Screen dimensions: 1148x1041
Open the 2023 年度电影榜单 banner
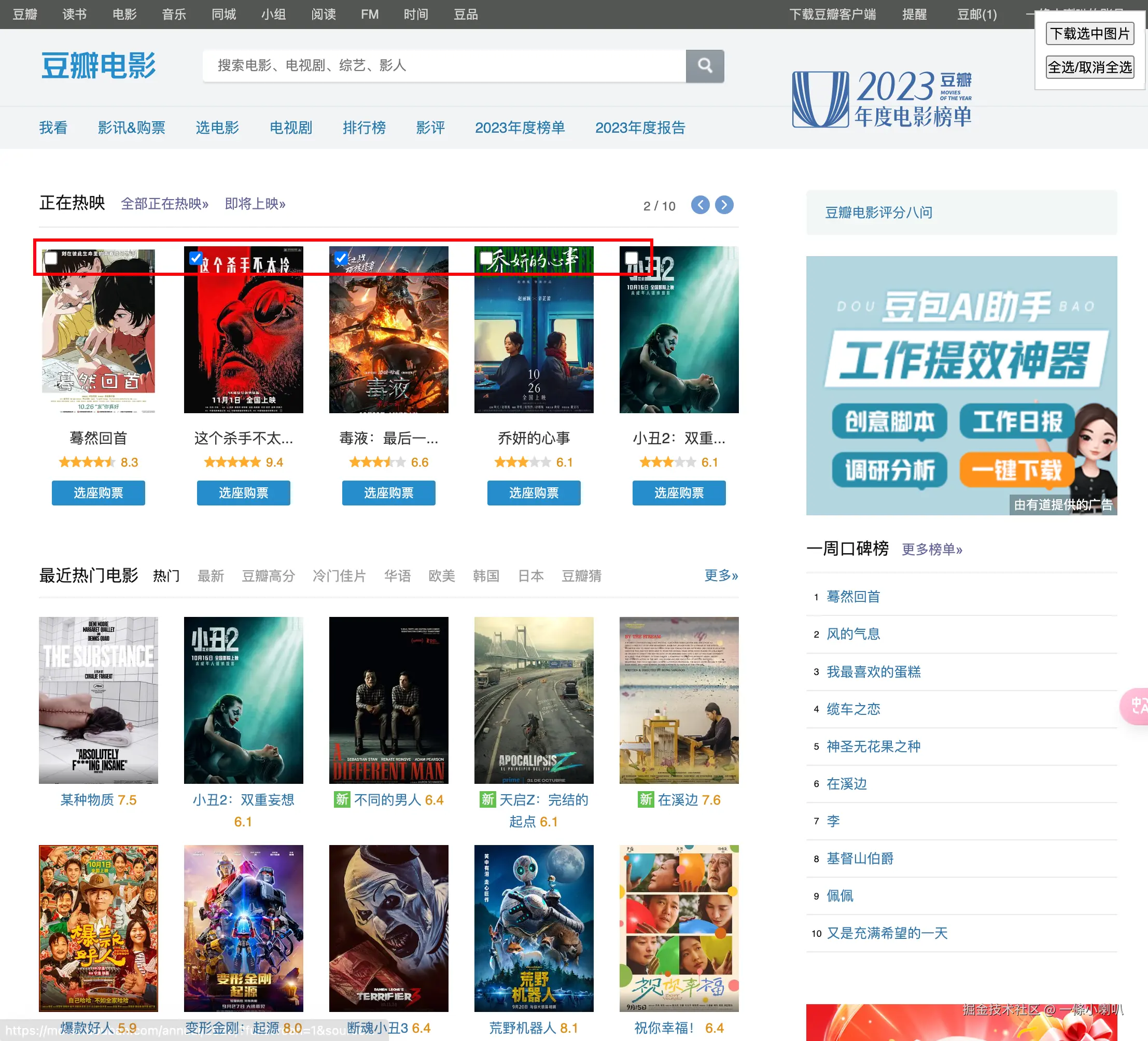pyautogui.click(x=881, y=99)
